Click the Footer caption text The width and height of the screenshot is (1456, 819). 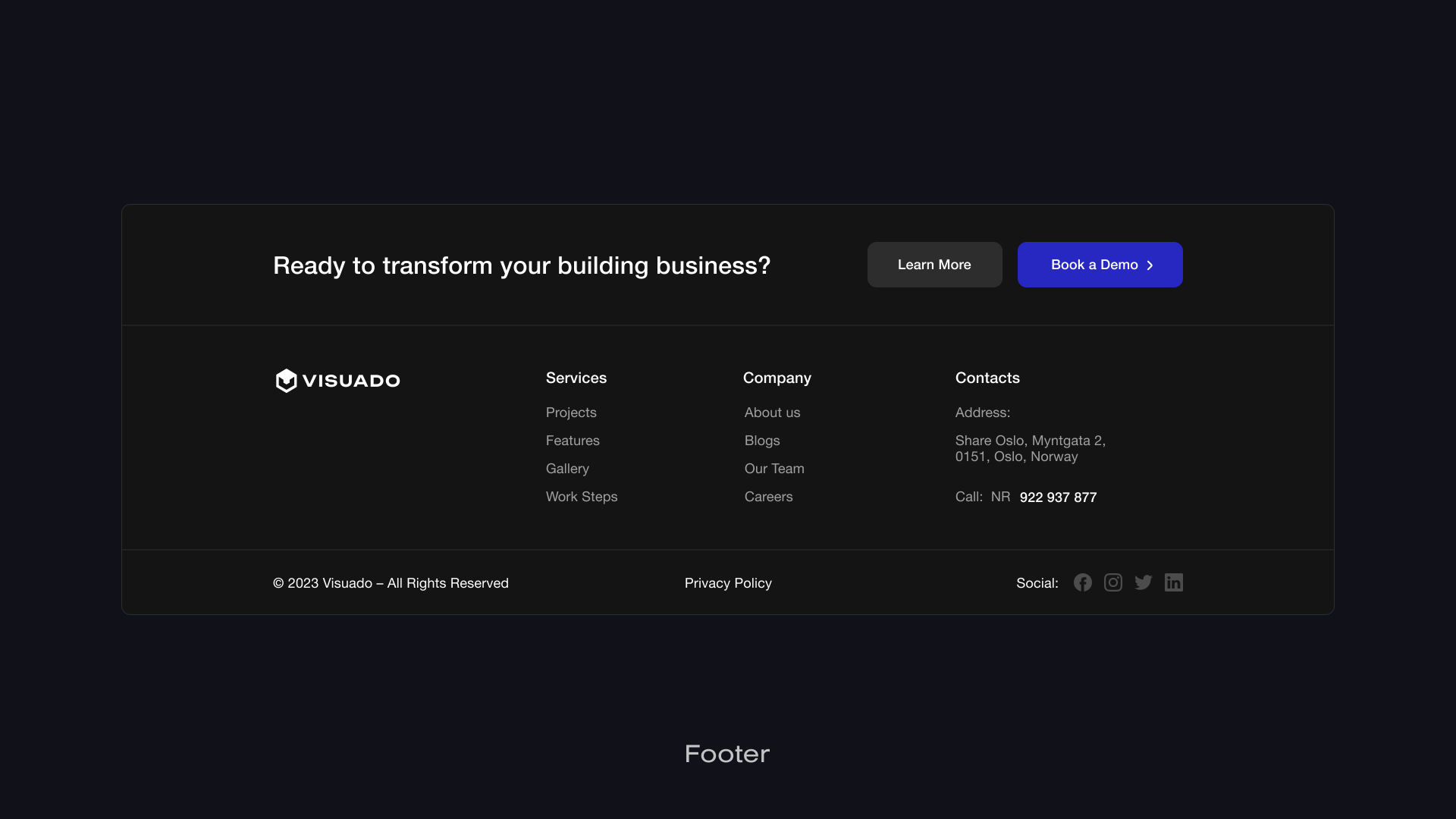tap(727, 754)
